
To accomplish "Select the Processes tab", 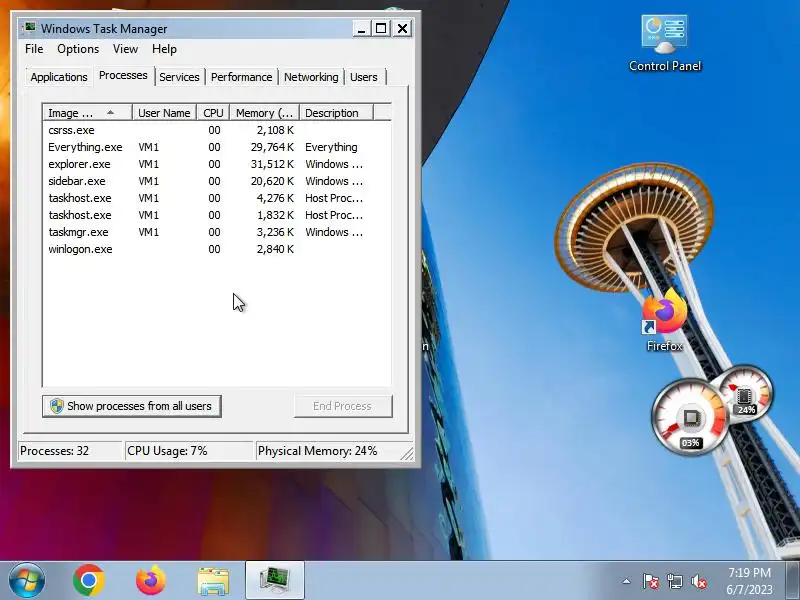I will point(123,76).
